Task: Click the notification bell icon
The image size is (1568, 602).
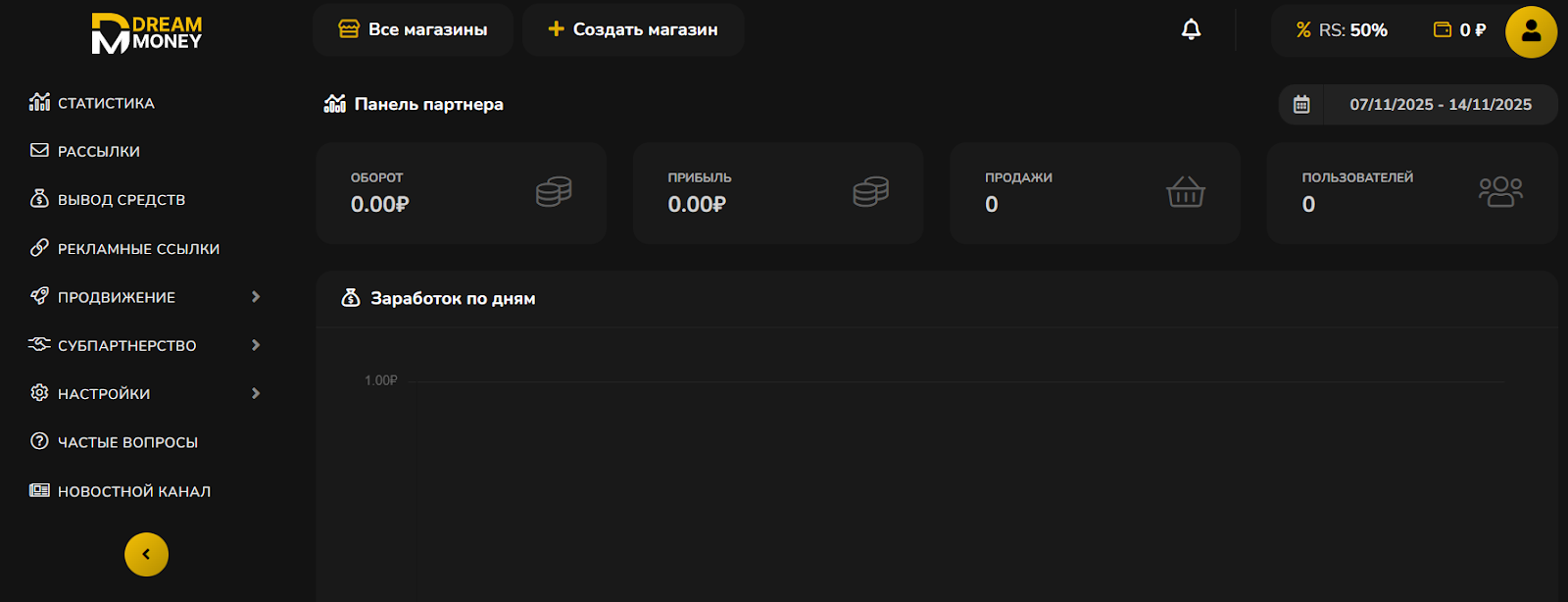Action: coord(1191,30)
